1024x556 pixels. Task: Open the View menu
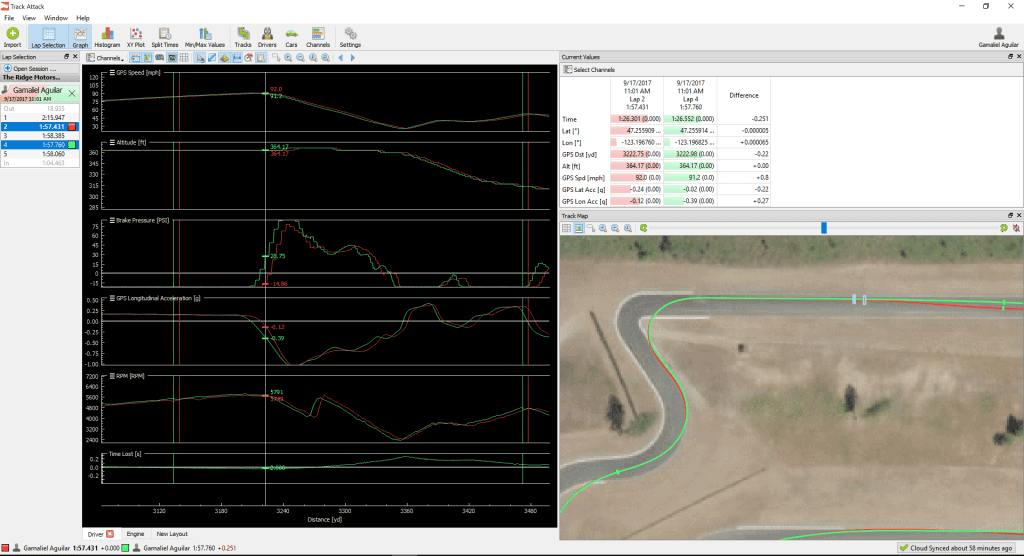click(29, 18)
